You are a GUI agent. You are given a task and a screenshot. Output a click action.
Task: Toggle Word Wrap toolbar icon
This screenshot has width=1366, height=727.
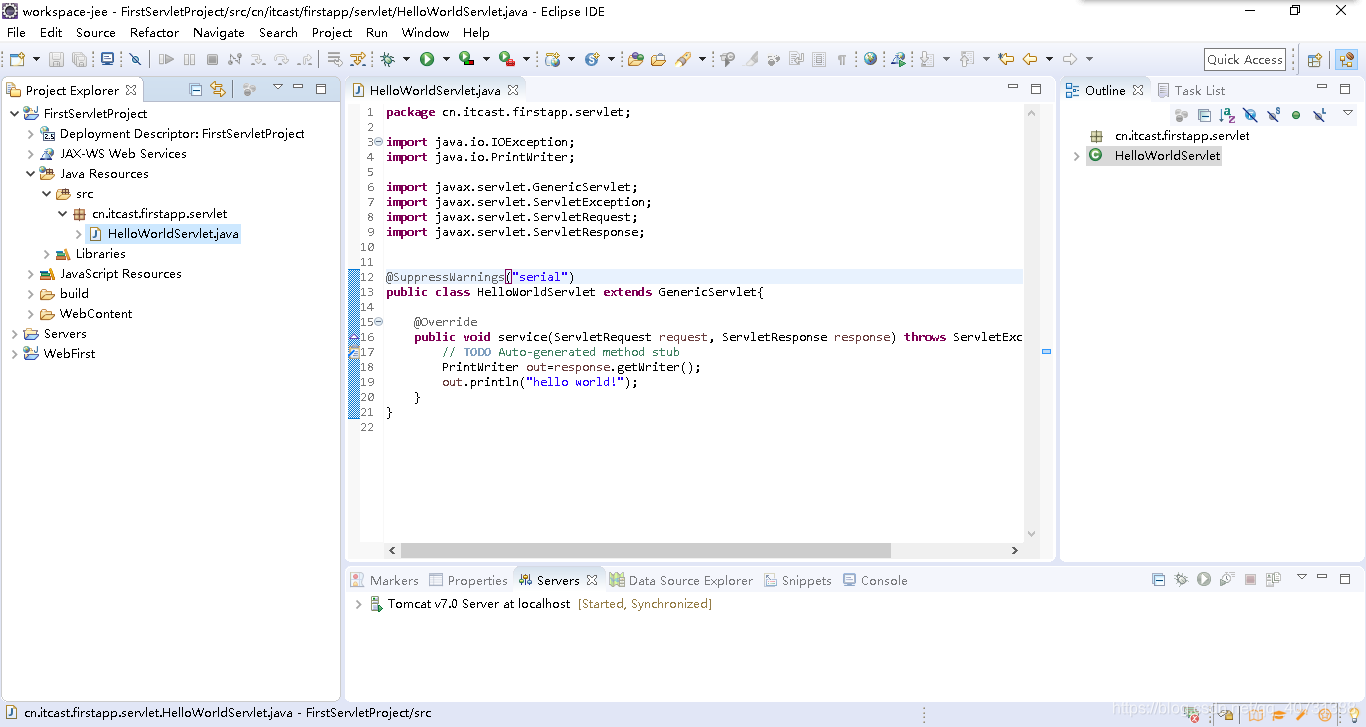coord(796,59)
